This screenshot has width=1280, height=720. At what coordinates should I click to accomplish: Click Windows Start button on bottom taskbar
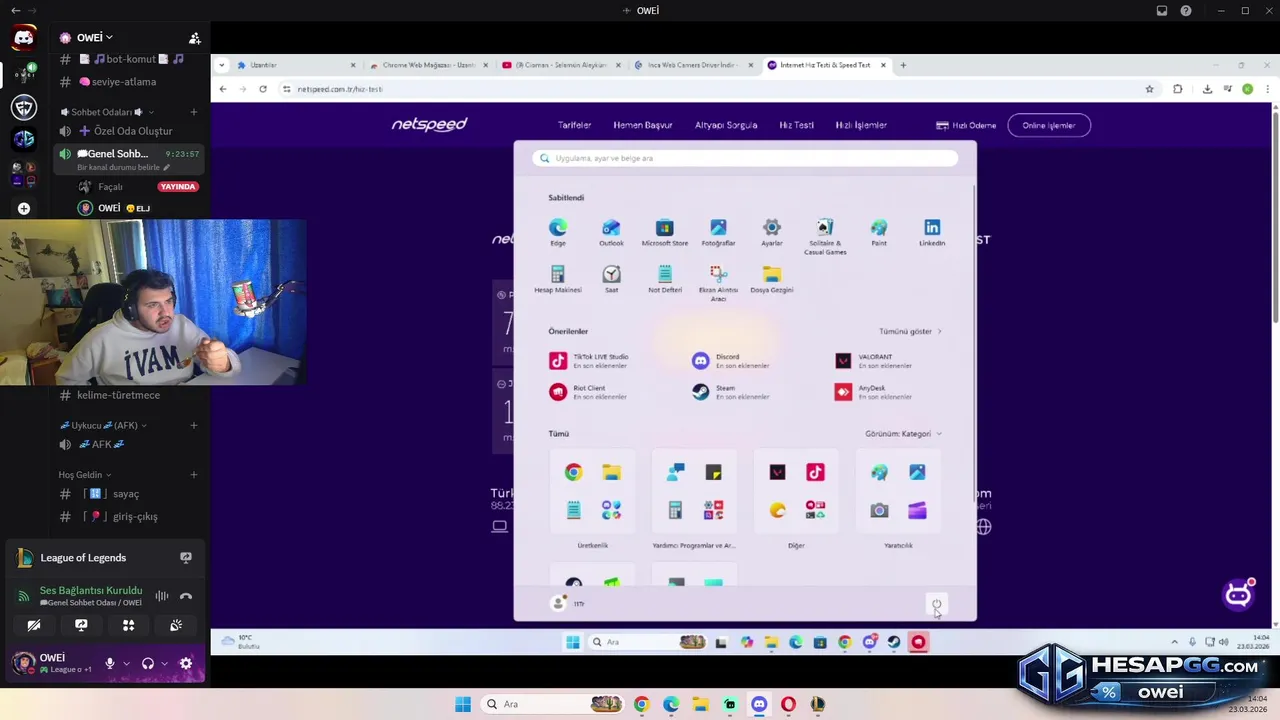pyautogui.click(x=463, y=704)
